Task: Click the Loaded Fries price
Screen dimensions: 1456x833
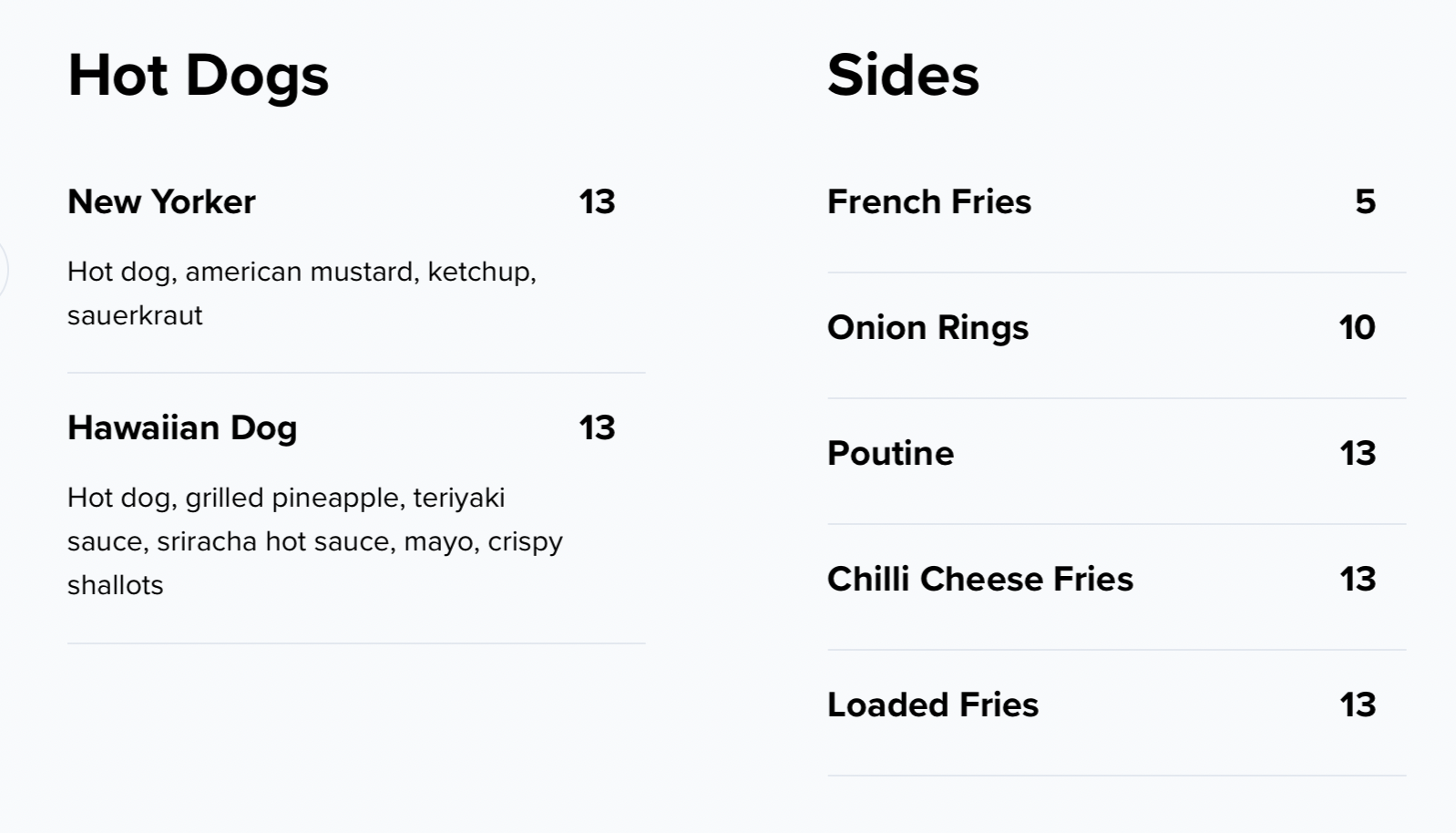Action: (x=1357, y=704)
